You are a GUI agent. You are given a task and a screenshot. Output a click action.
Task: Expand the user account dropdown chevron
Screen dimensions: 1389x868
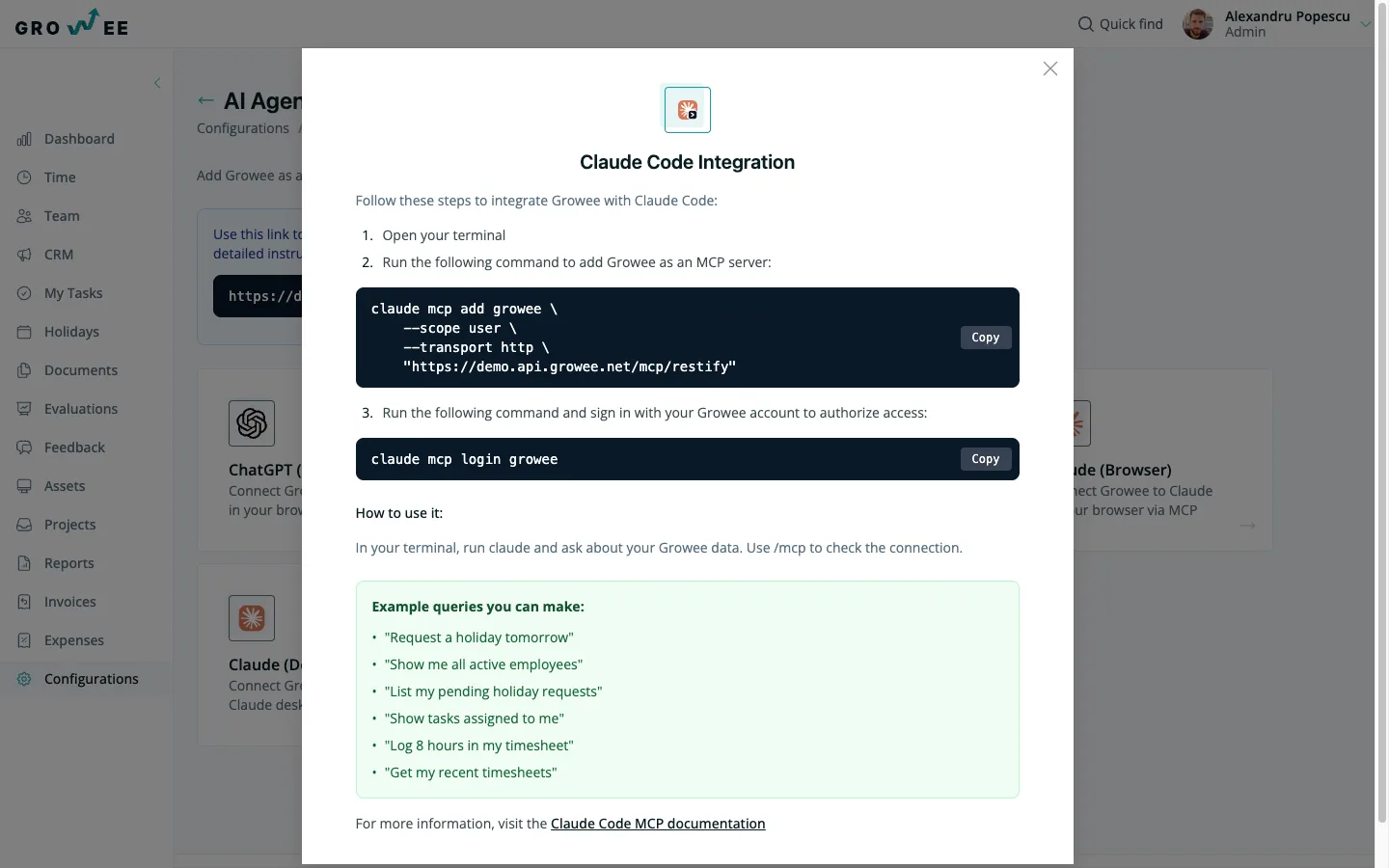[x=1365, y=24]
